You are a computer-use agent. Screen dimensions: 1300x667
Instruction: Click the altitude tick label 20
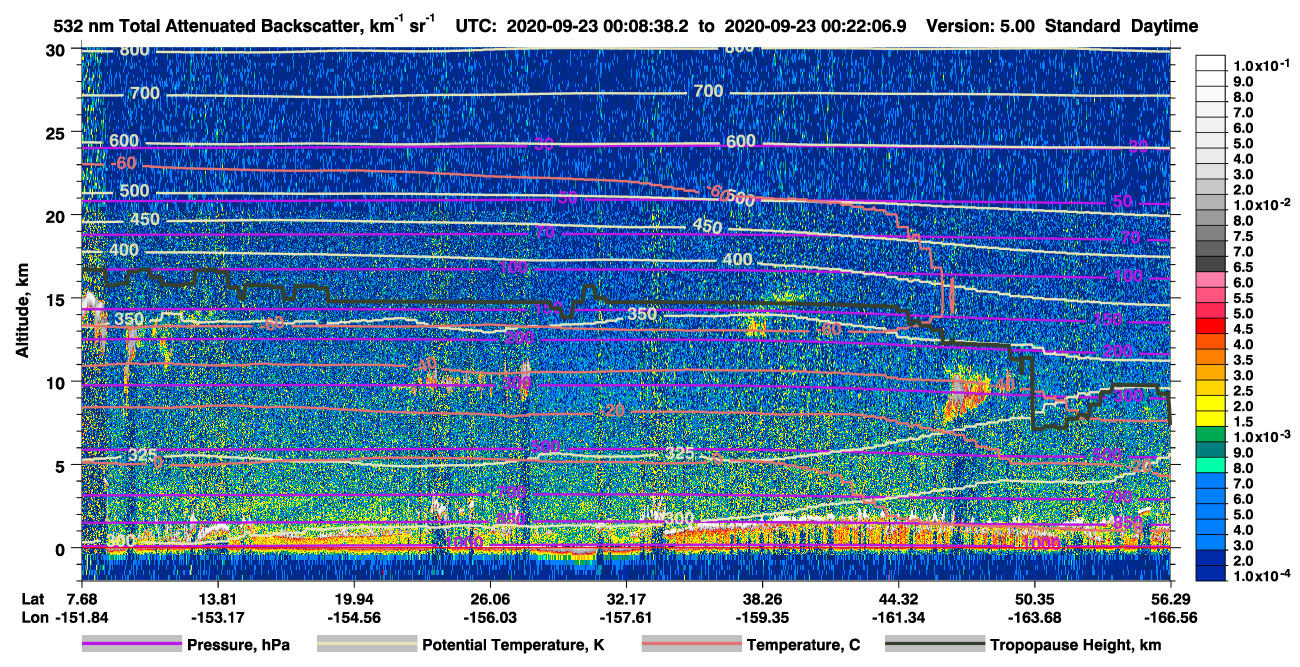click(55, 216)
